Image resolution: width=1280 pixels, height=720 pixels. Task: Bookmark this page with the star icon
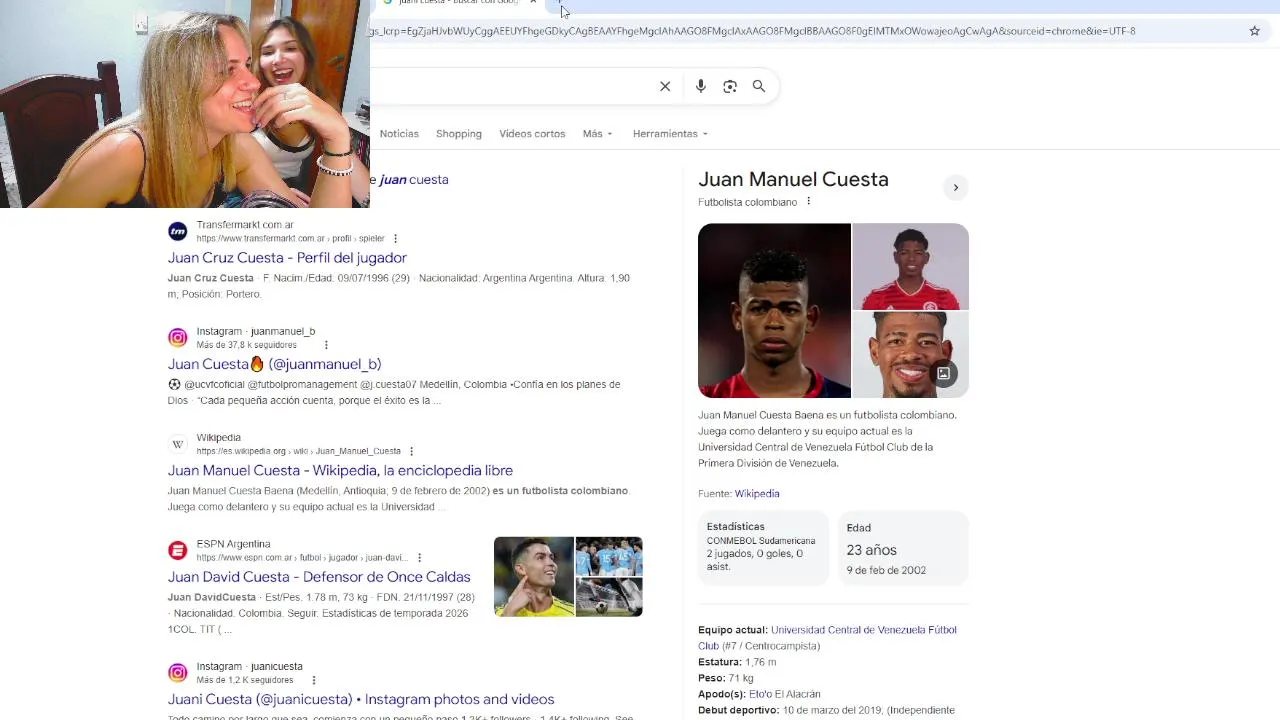pos(1255,31)
